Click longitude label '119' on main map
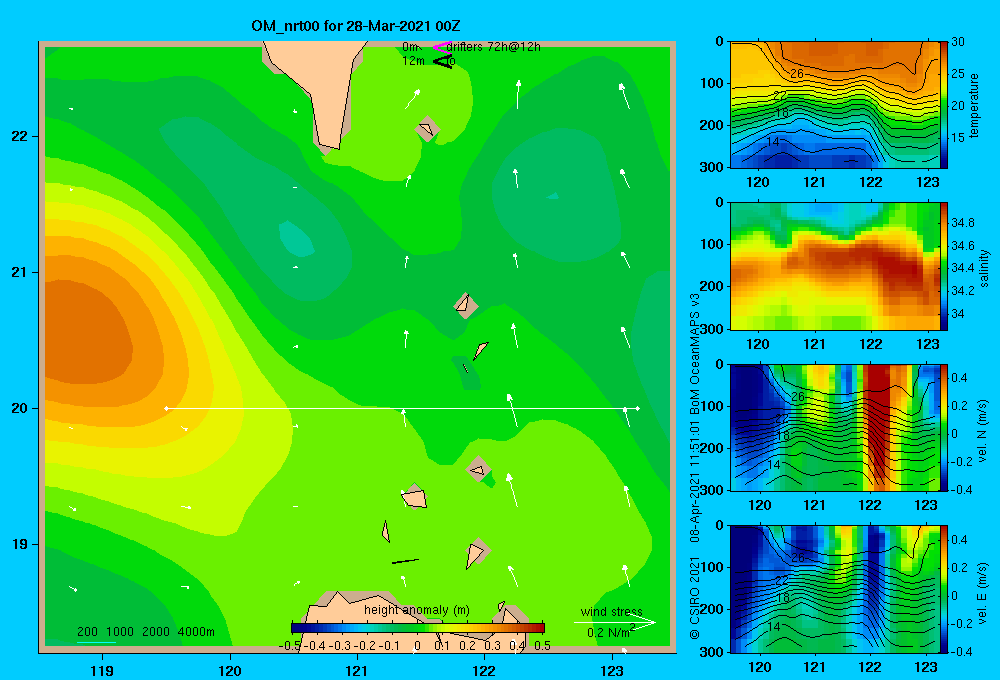Image resolution: width=1000 pixels, height=680 pixels. pos(102,670)
